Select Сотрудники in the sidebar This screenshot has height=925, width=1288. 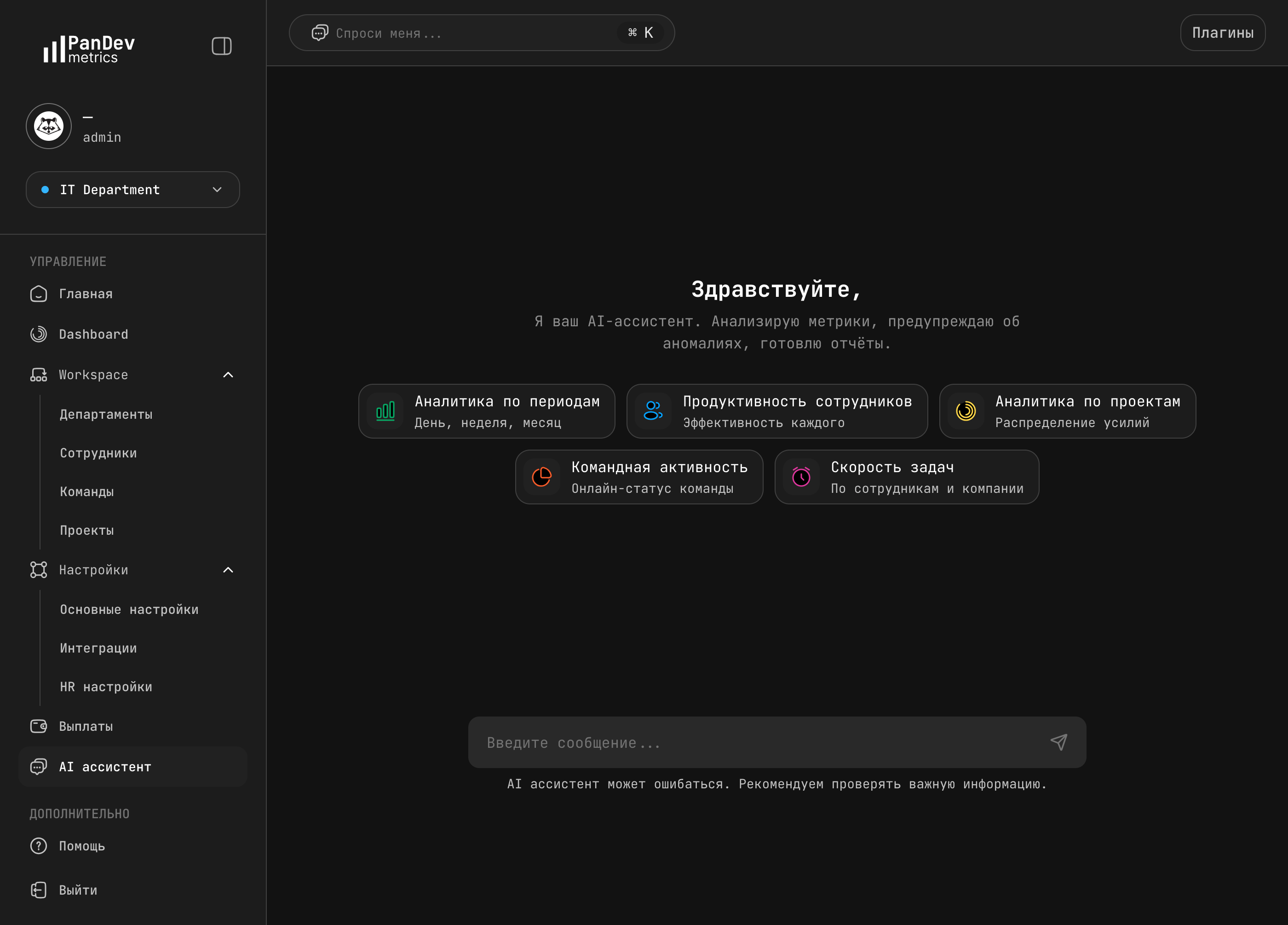tap(98, 453)
